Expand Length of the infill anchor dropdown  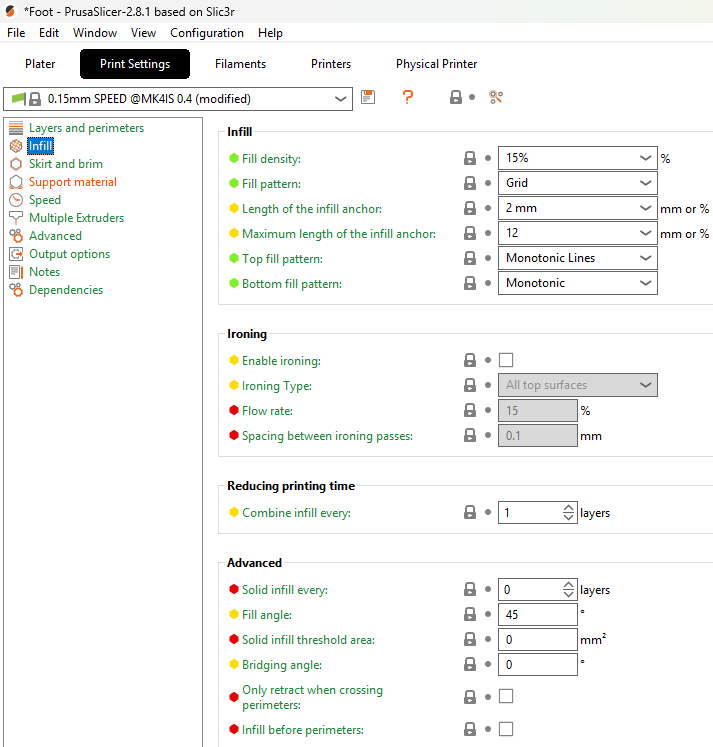click(578, 208)
